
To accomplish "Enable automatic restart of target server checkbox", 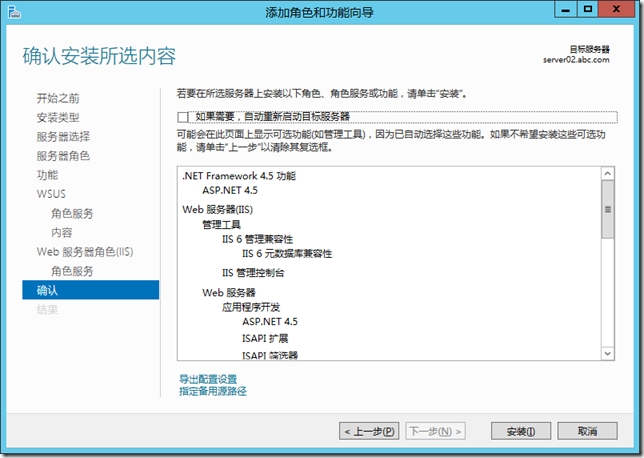I will click(182, 117).
